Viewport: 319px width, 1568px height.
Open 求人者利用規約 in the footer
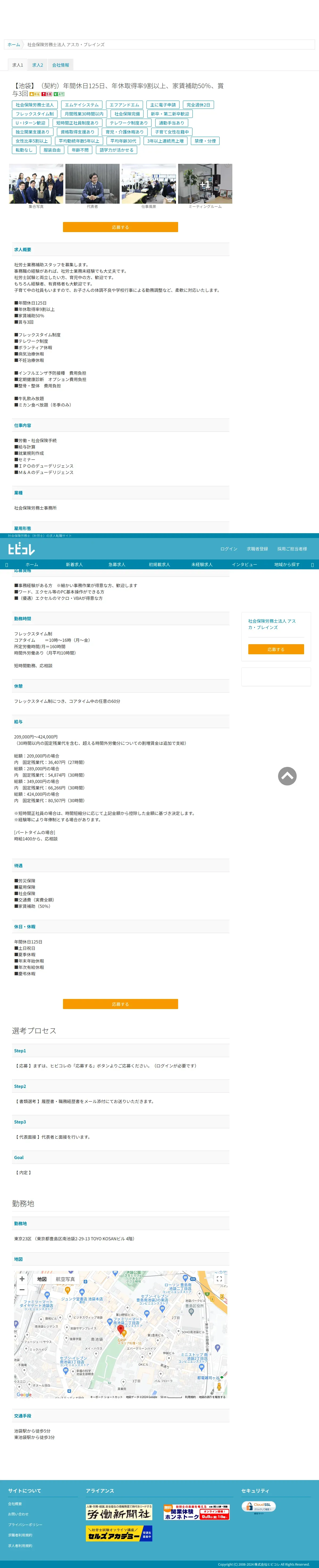pyautogui.click(x=20, y=1545)
